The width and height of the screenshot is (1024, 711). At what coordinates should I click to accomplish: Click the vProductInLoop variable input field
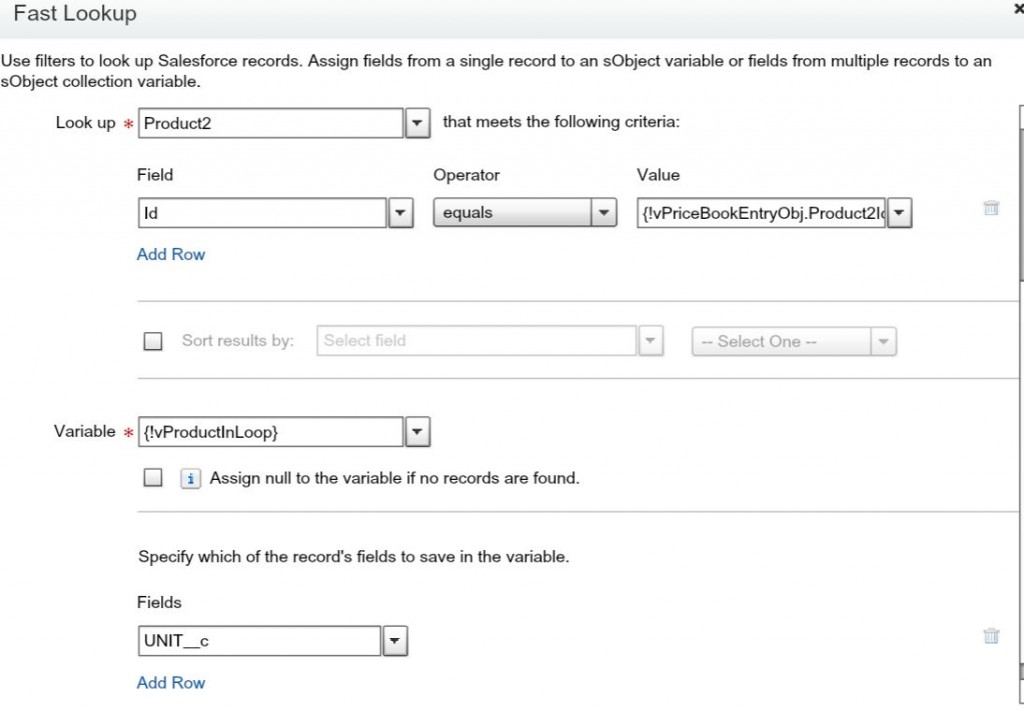coord(270,432)
